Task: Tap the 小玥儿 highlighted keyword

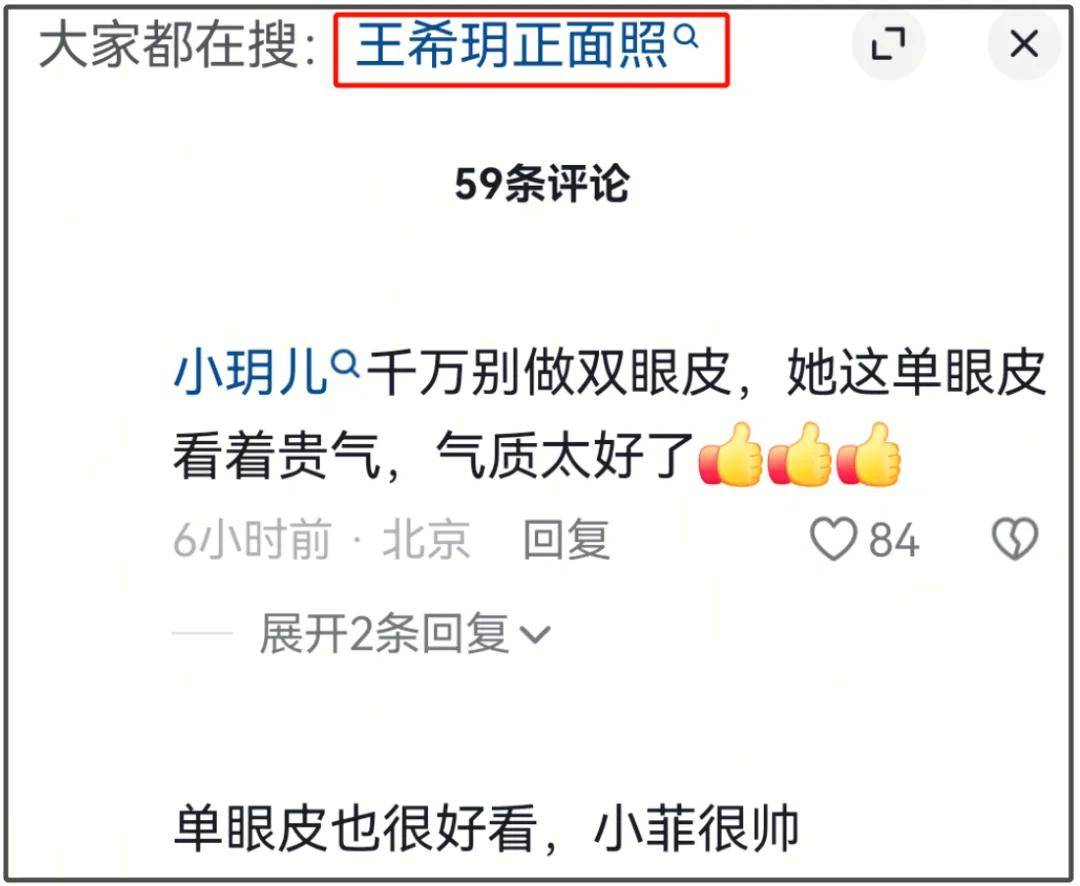Action: pyautogui.click(x=249, y=373)
